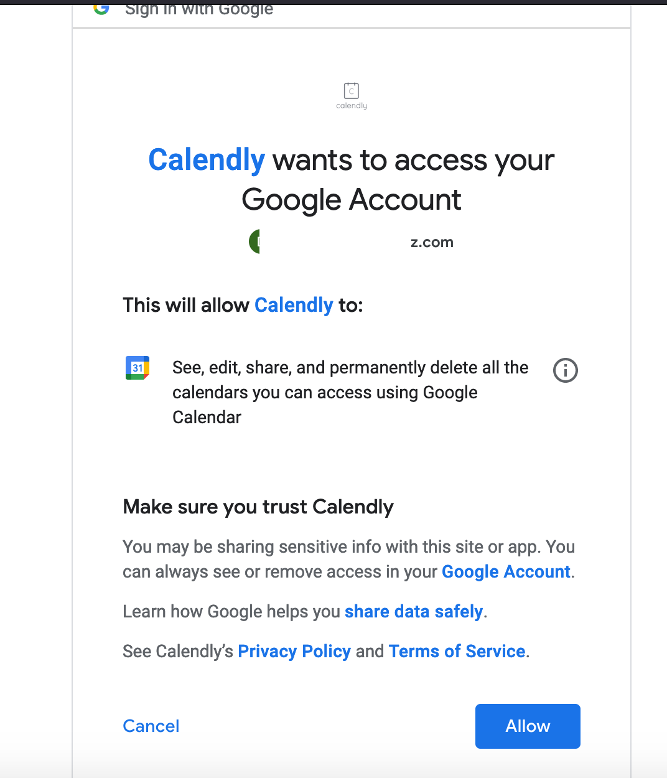Open Calendly's Terms of Service
The height and width of the screenshot is (779, 668).
click(457, 651)
